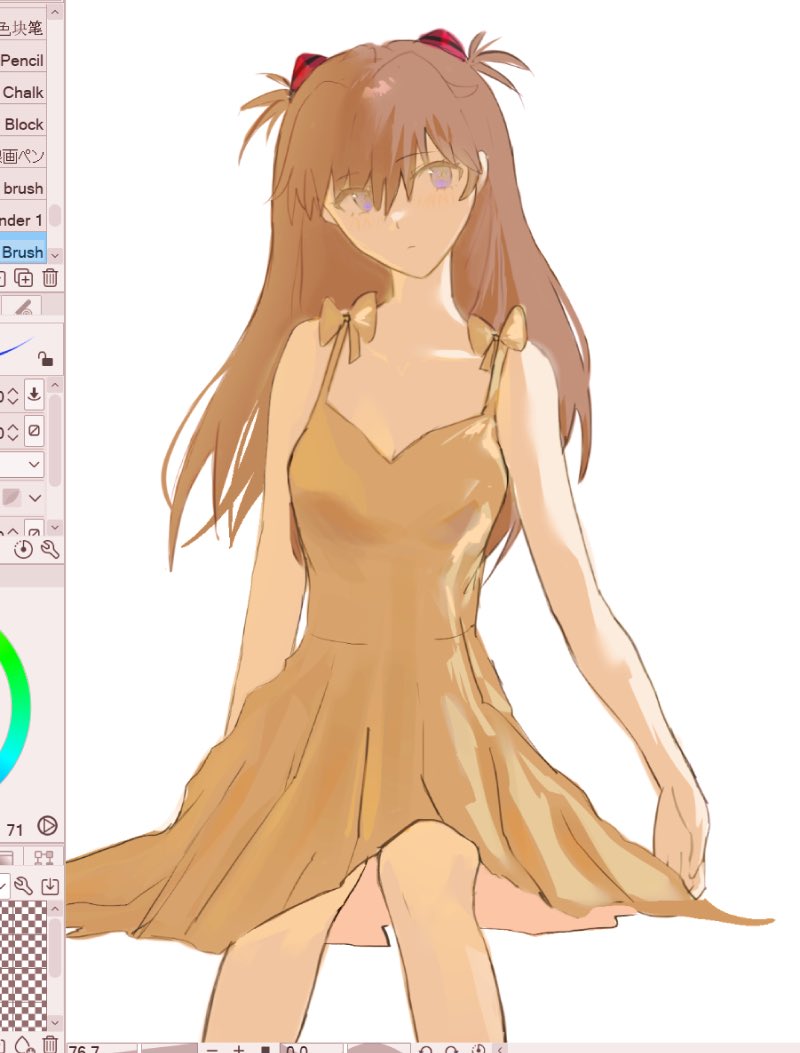Click the pattern list scrollbar thumb

point(56,948)
